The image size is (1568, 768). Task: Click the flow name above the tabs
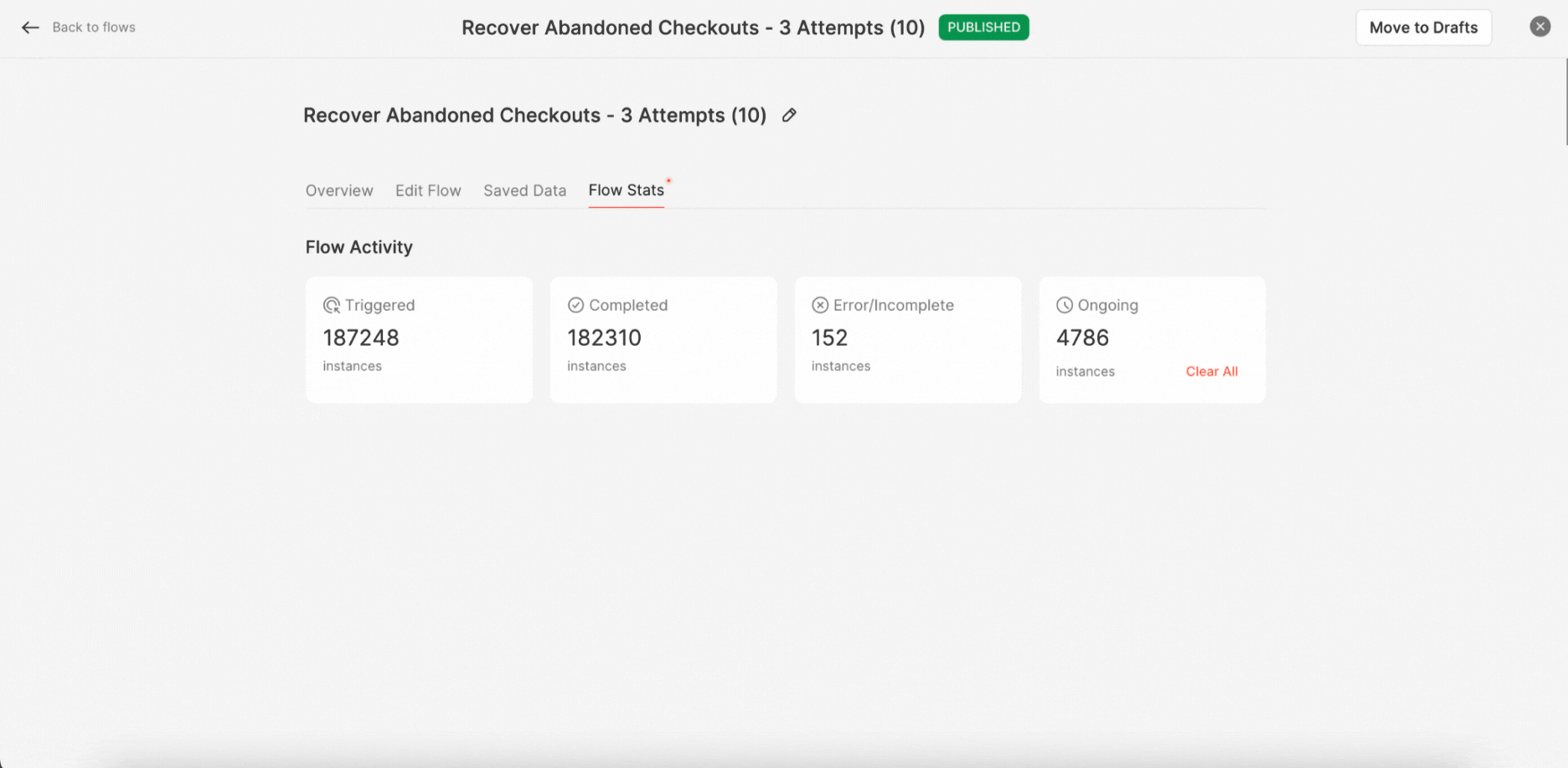pos(534,116)
